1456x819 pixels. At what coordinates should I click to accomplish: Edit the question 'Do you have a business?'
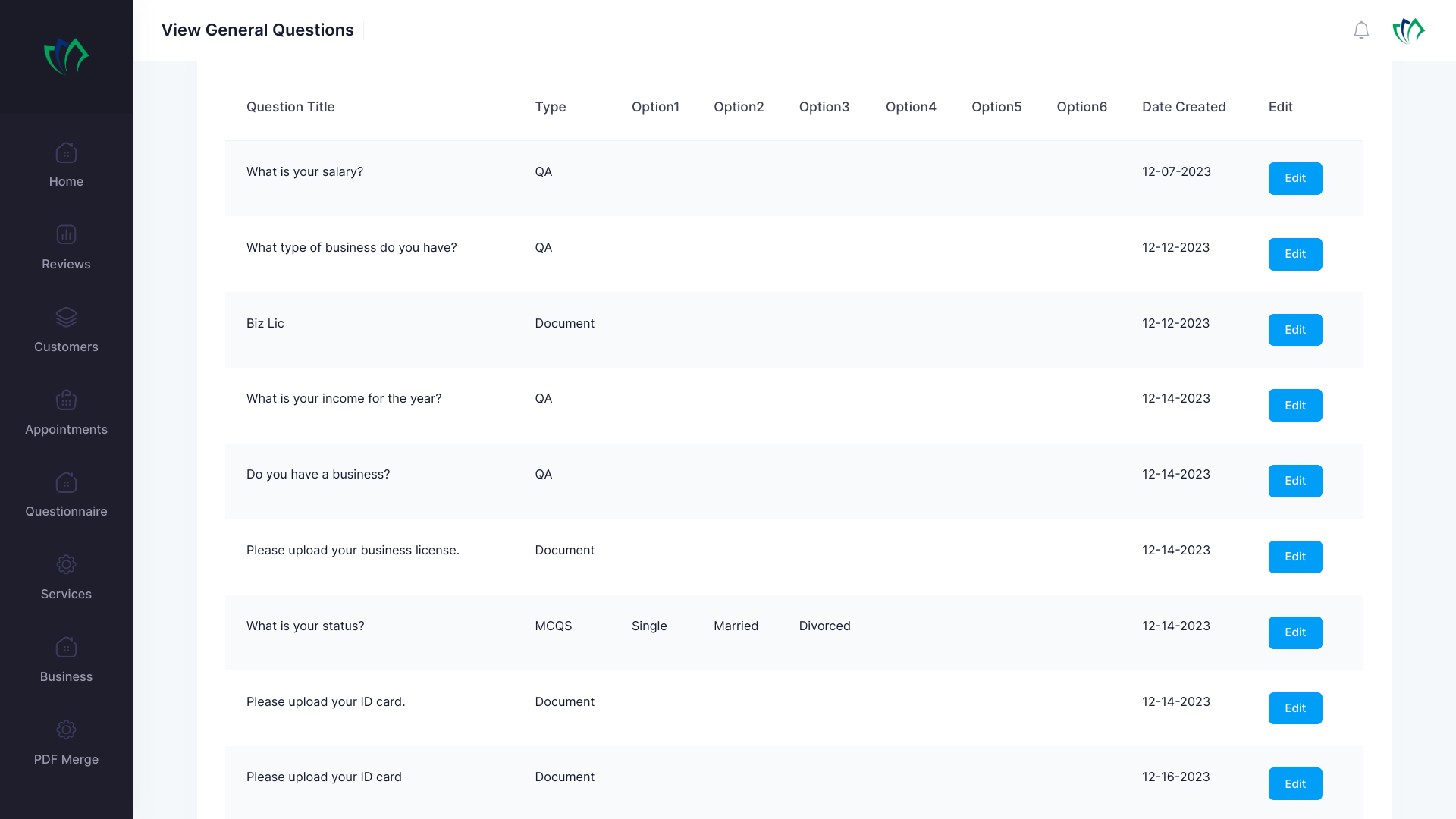(x=1294, y=481)
